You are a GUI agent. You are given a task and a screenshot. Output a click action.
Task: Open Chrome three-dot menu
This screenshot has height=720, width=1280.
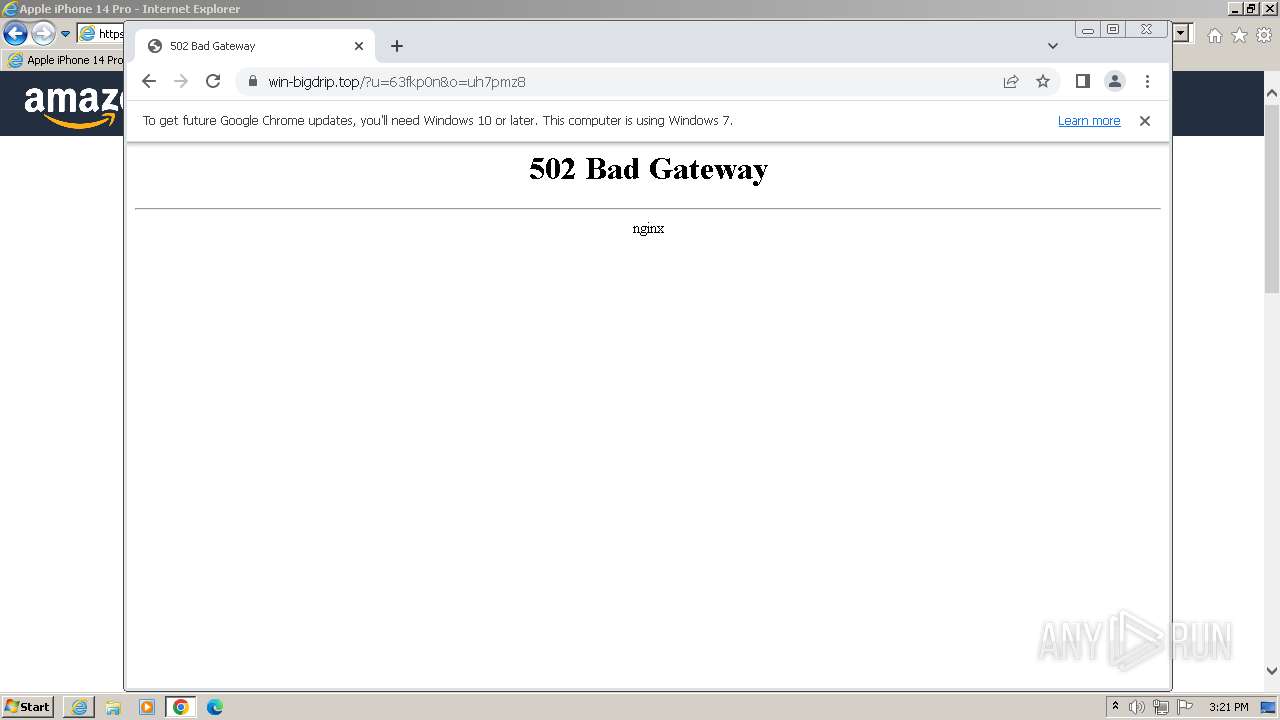tap(1147, 82)
